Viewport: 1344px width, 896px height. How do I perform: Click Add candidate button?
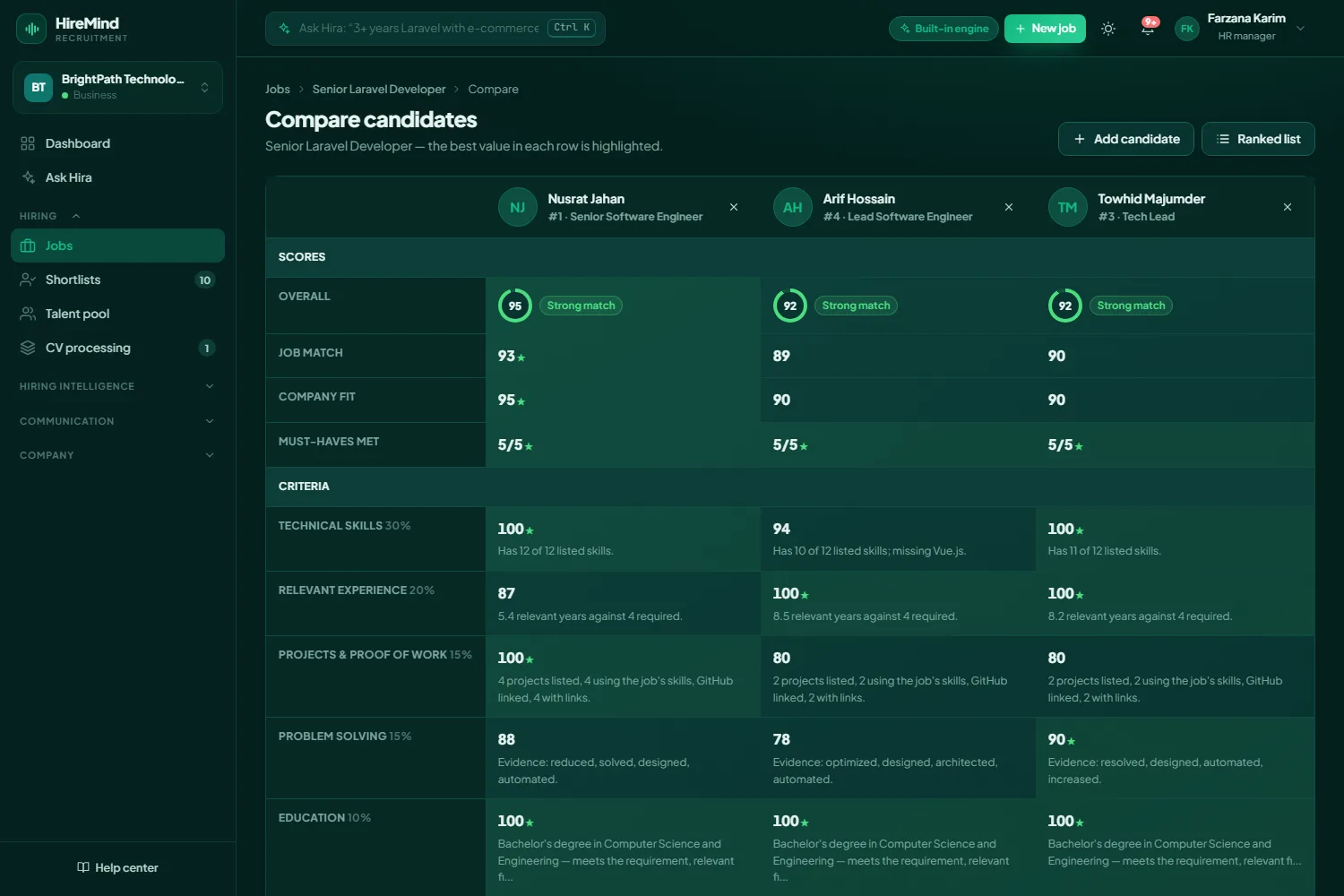(x=1126, y=139)
